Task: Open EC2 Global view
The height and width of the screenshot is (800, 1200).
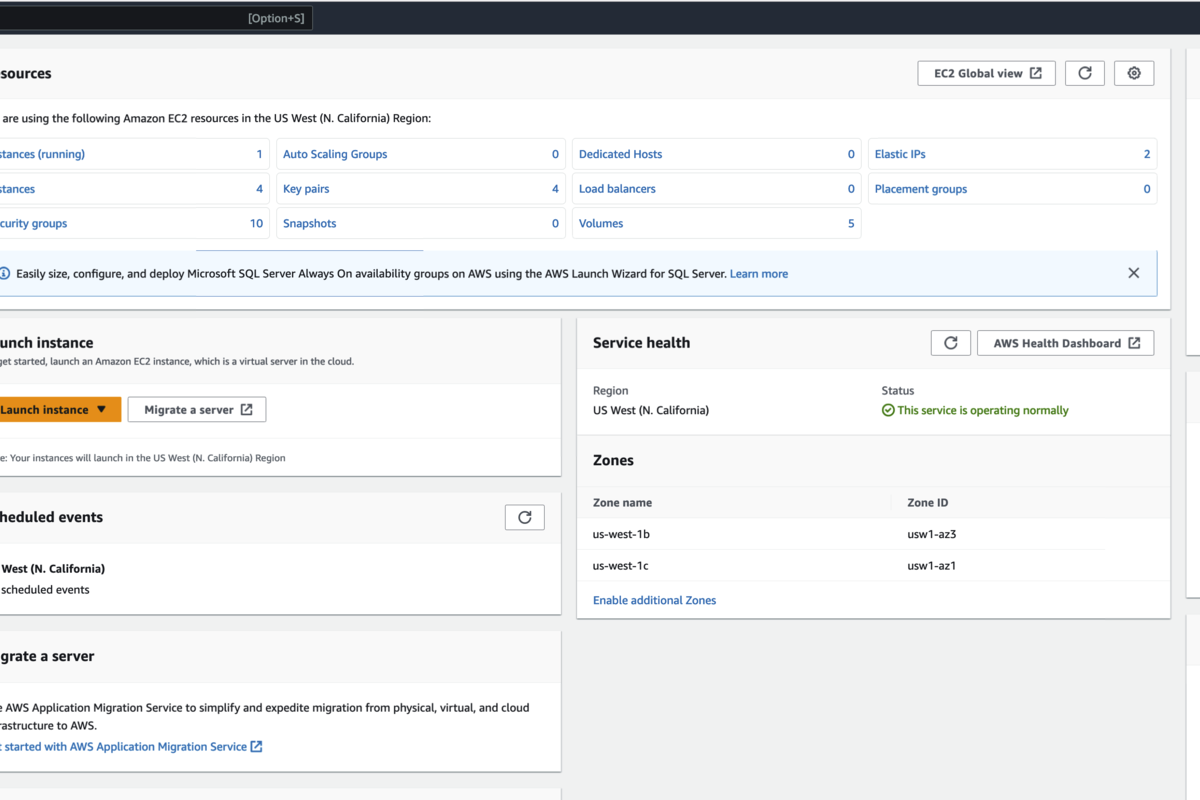Action: coord(987,73)
